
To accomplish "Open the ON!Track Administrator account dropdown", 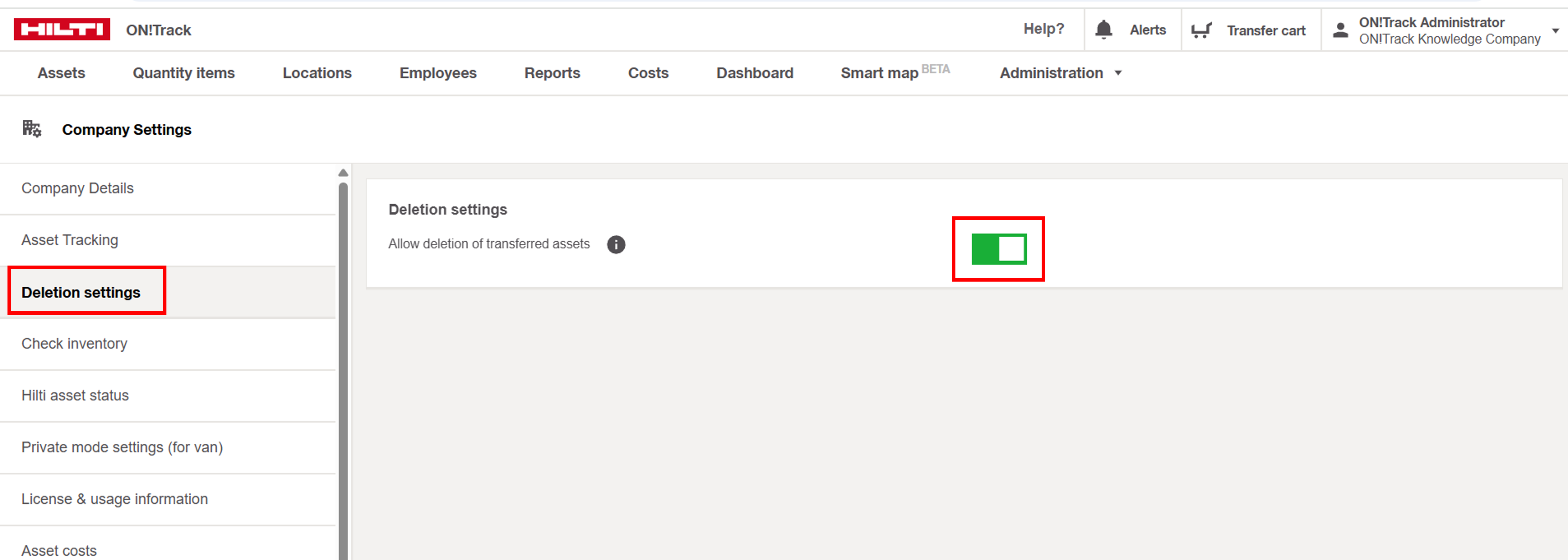I will tap(1554, 30).
